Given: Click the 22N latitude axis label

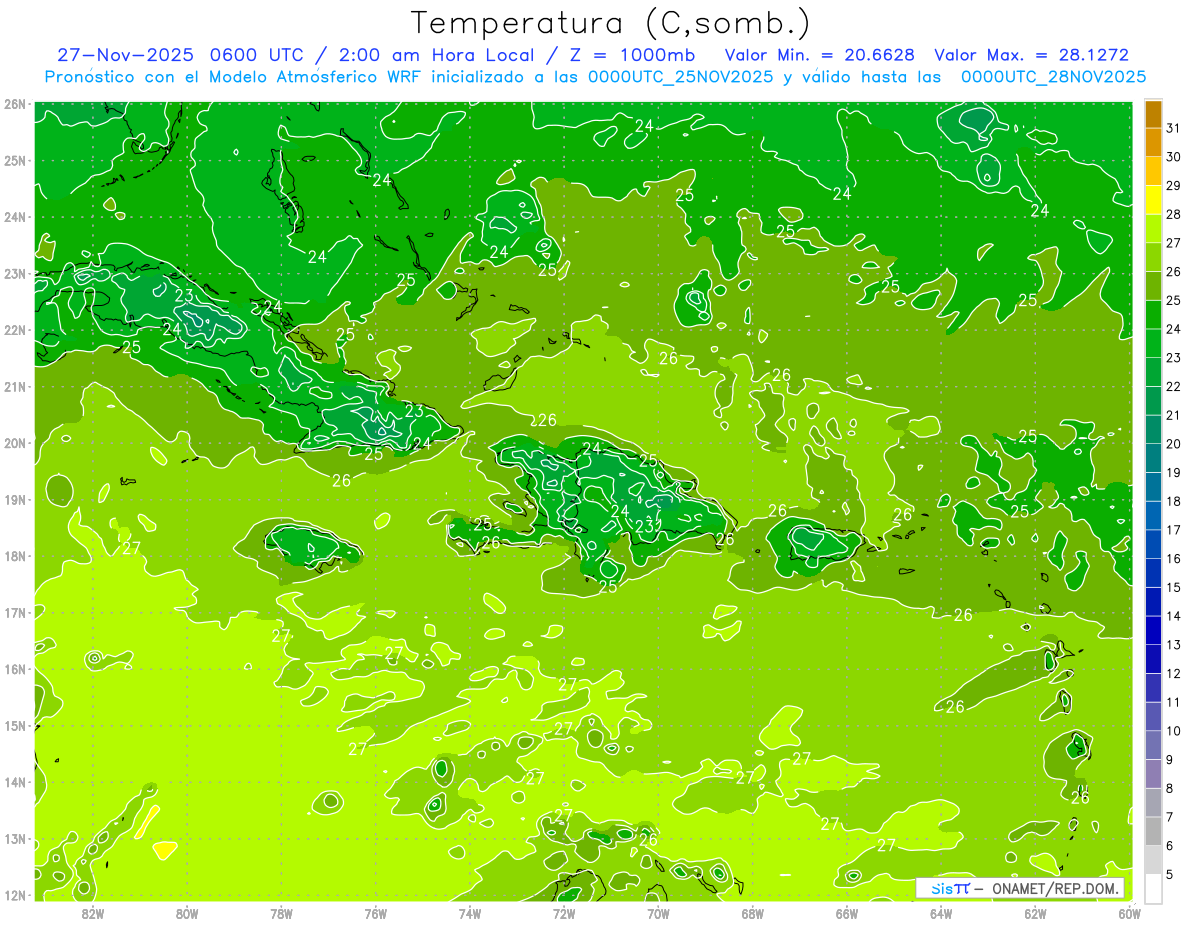Looking at the screenshot, I should (x=15, y=330).
